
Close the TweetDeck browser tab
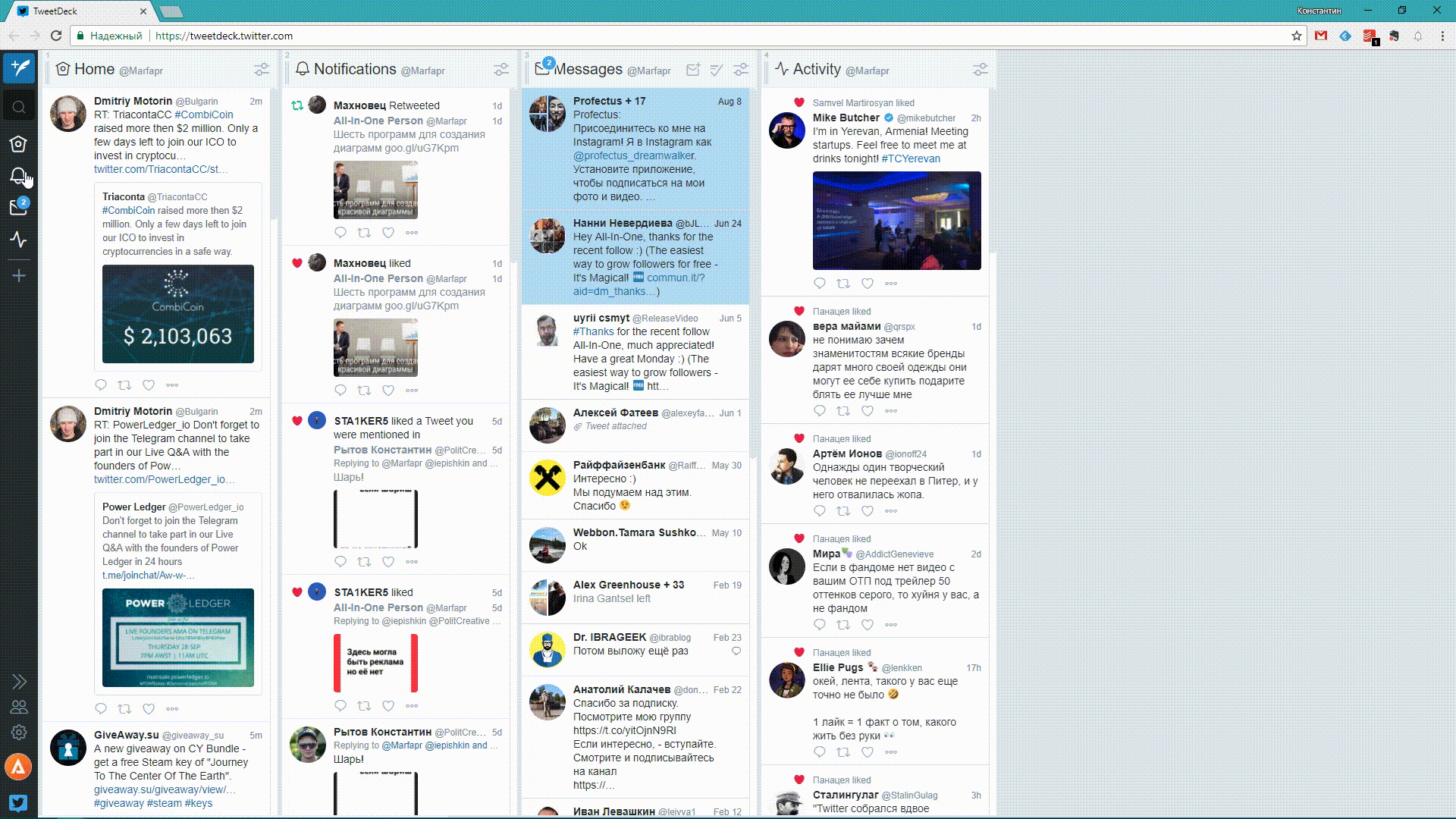143,11
